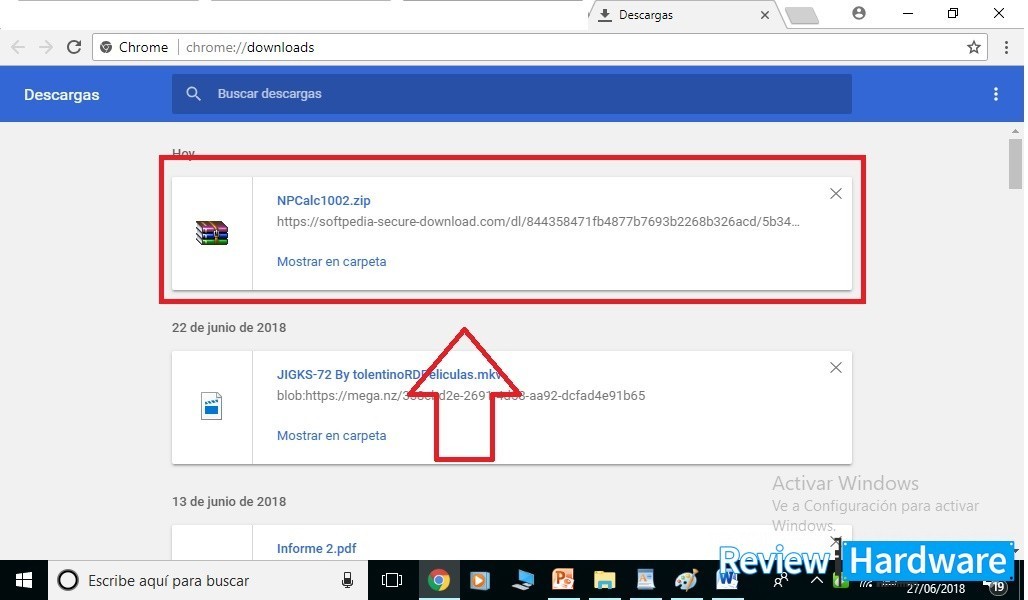Image resolution: width=1028 pixels, height=600 pixels.
Task: Remove NPCalc1002.zip from the list
Action: [836, 193]
